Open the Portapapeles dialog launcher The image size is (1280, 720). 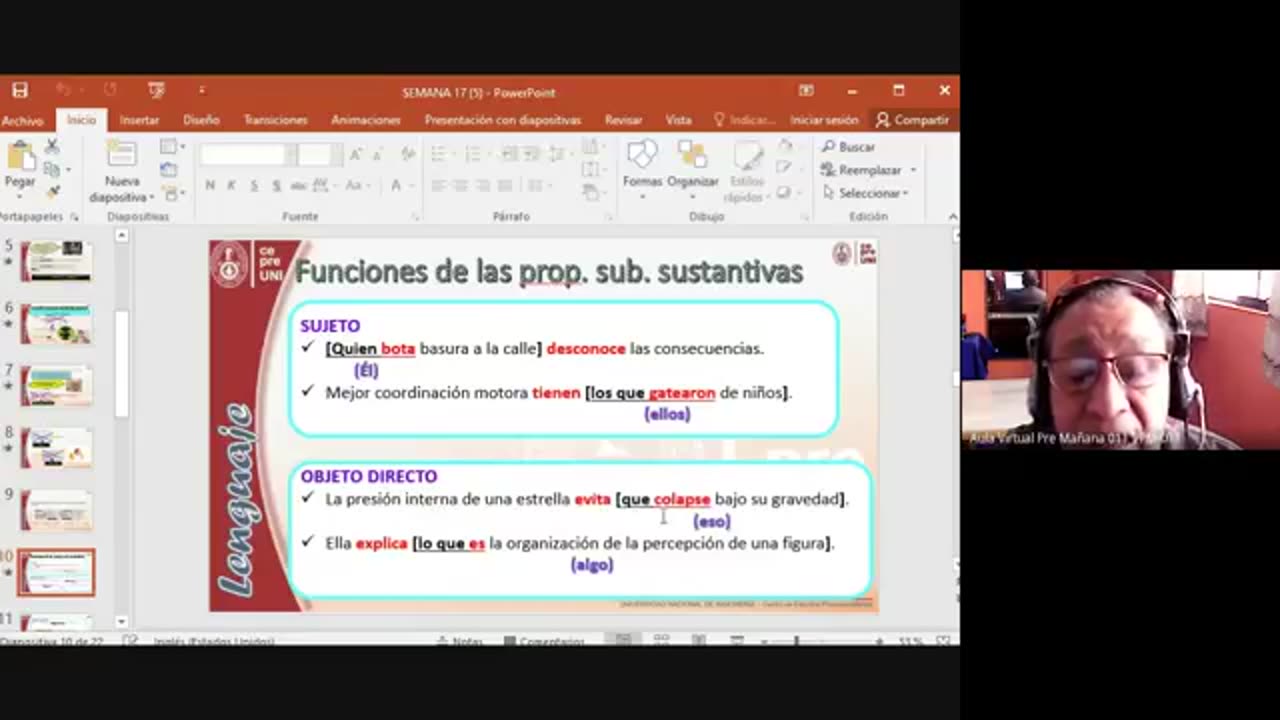74,216
